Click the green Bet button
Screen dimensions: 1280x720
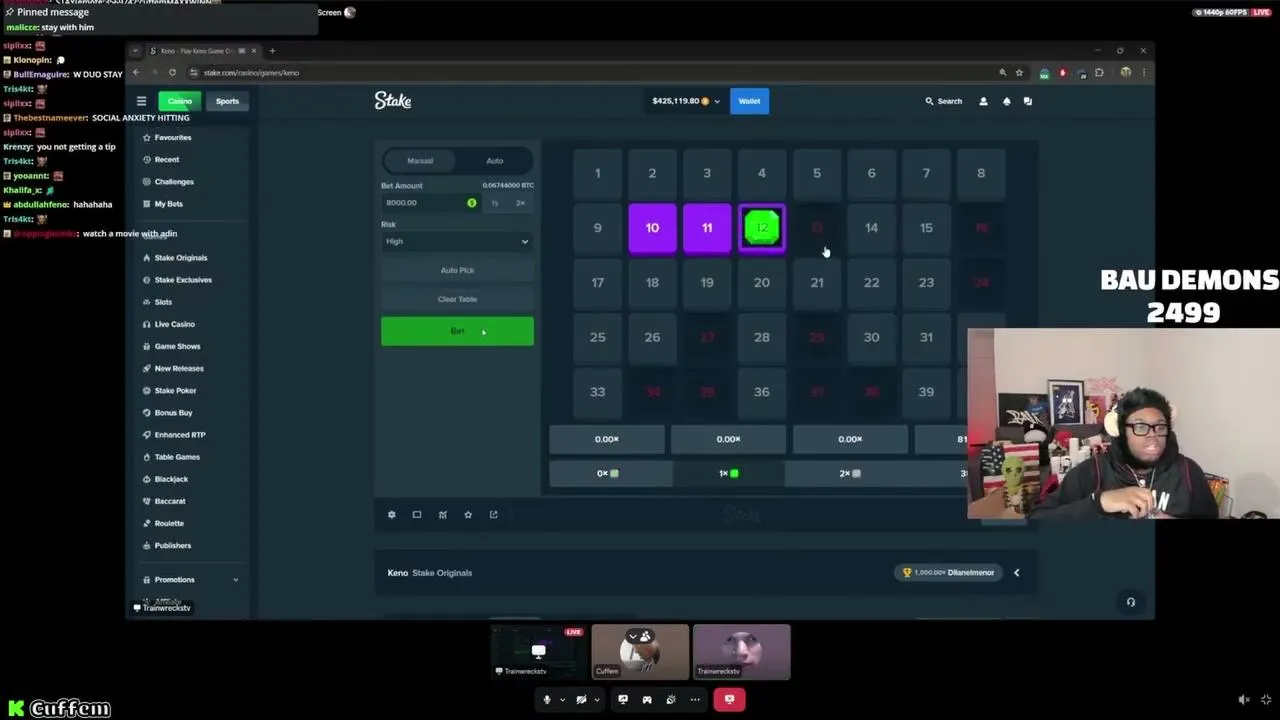click(457, 331)
